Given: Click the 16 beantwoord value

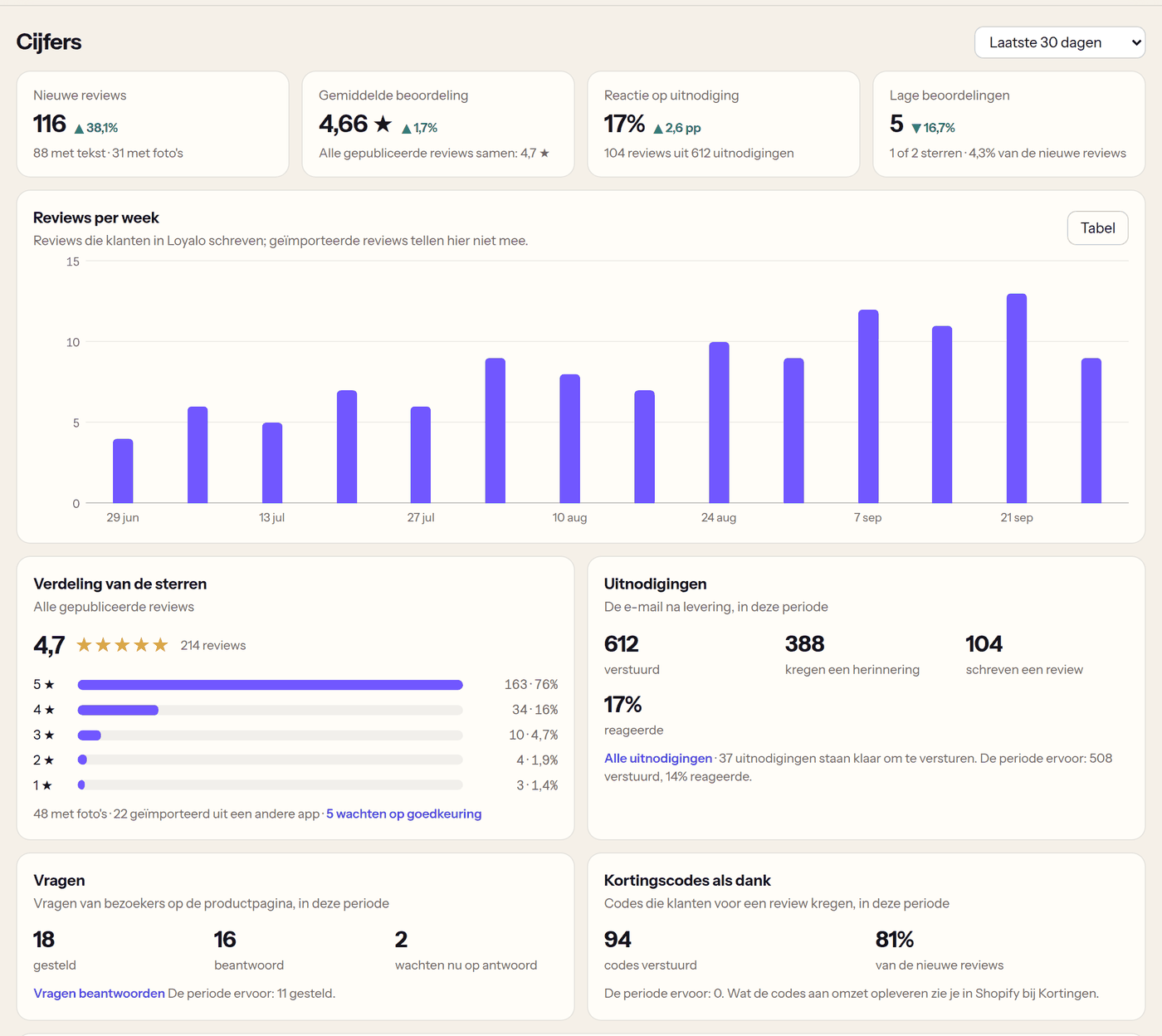Looking at the screenshot, I should coord(225,940).
